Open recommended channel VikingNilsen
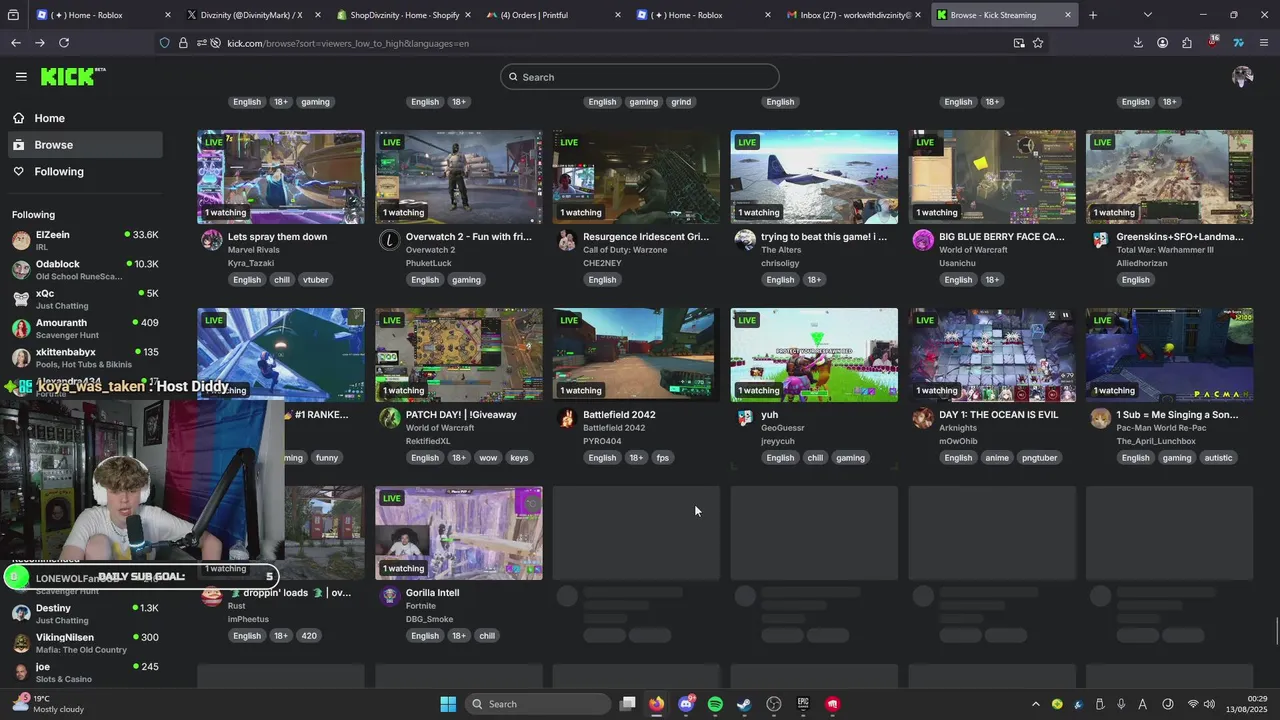Viewport: 1280px width, 720px height. click(85, 643)
